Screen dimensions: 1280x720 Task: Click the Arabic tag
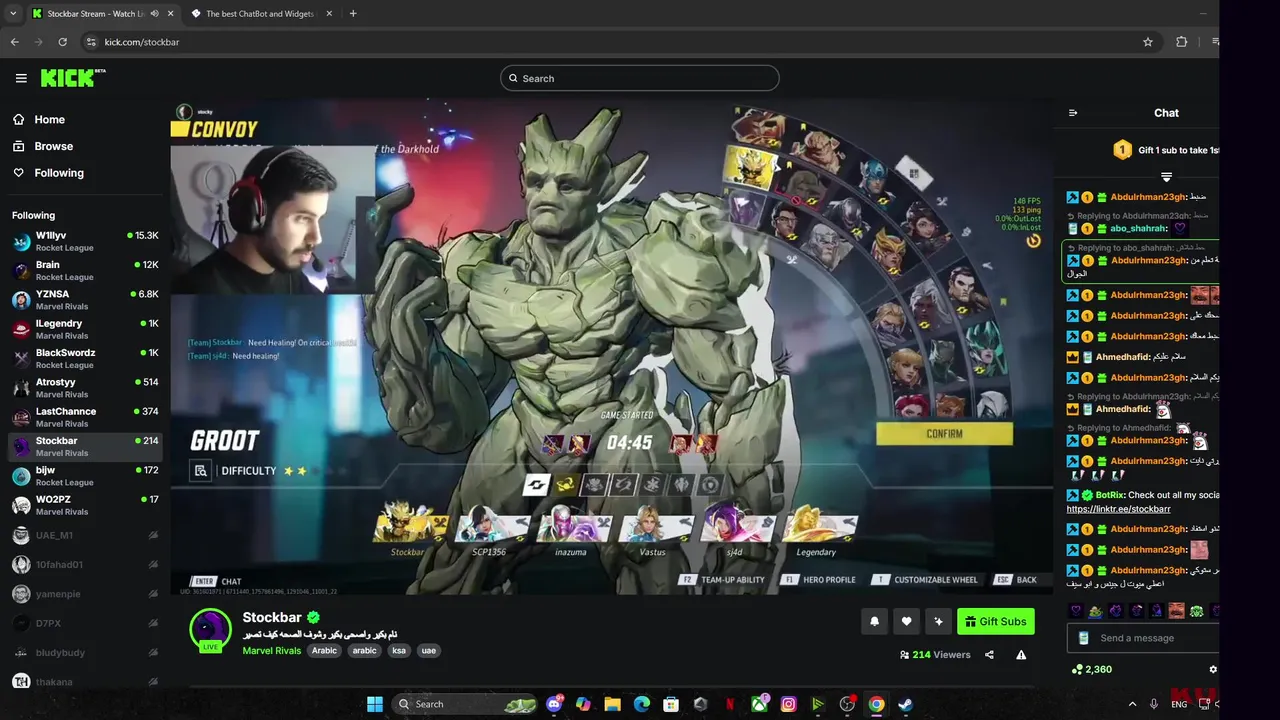coord(324,651)
